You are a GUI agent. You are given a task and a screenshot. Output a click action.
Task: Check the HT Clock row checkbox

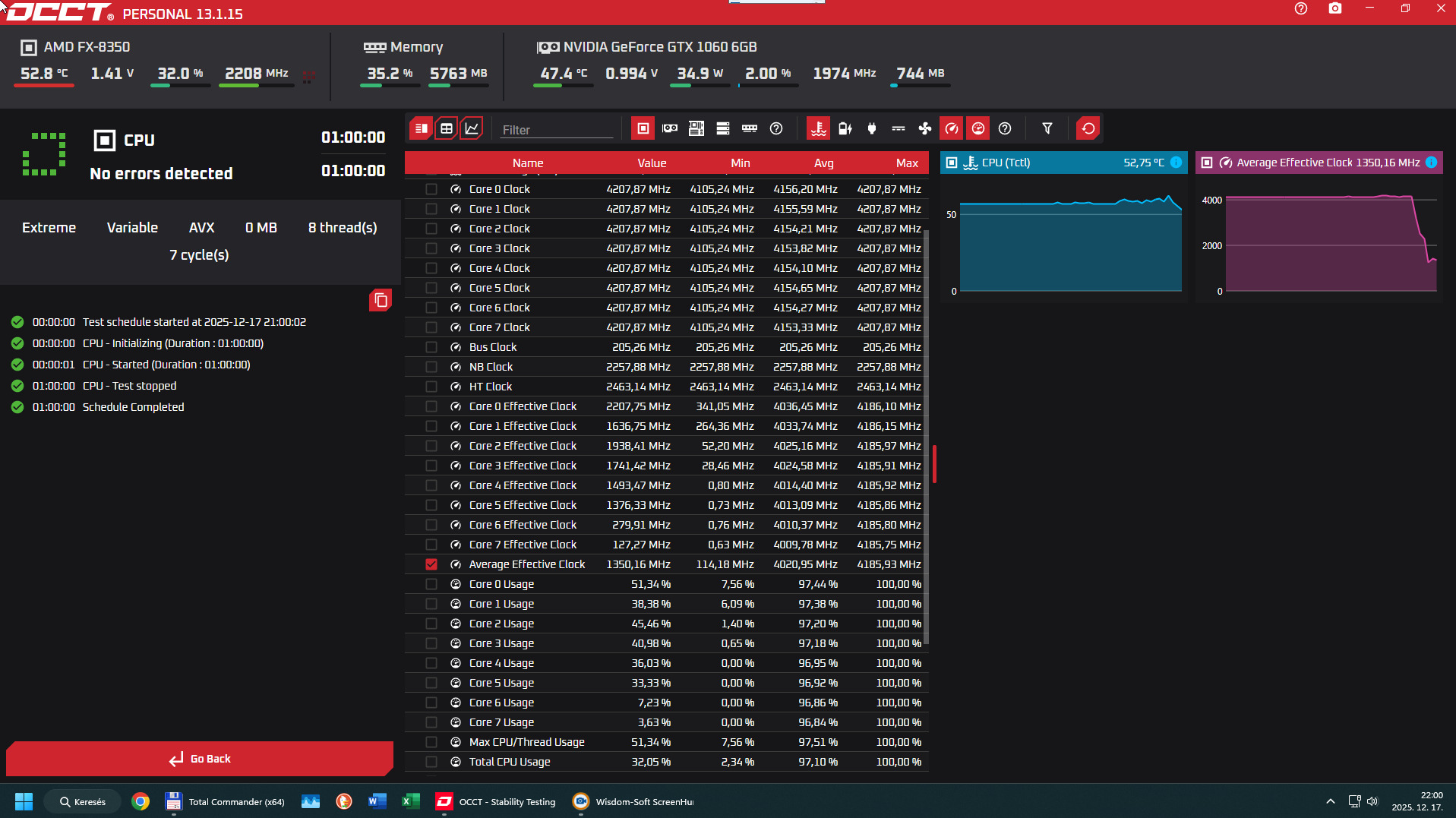click(431, 387)
